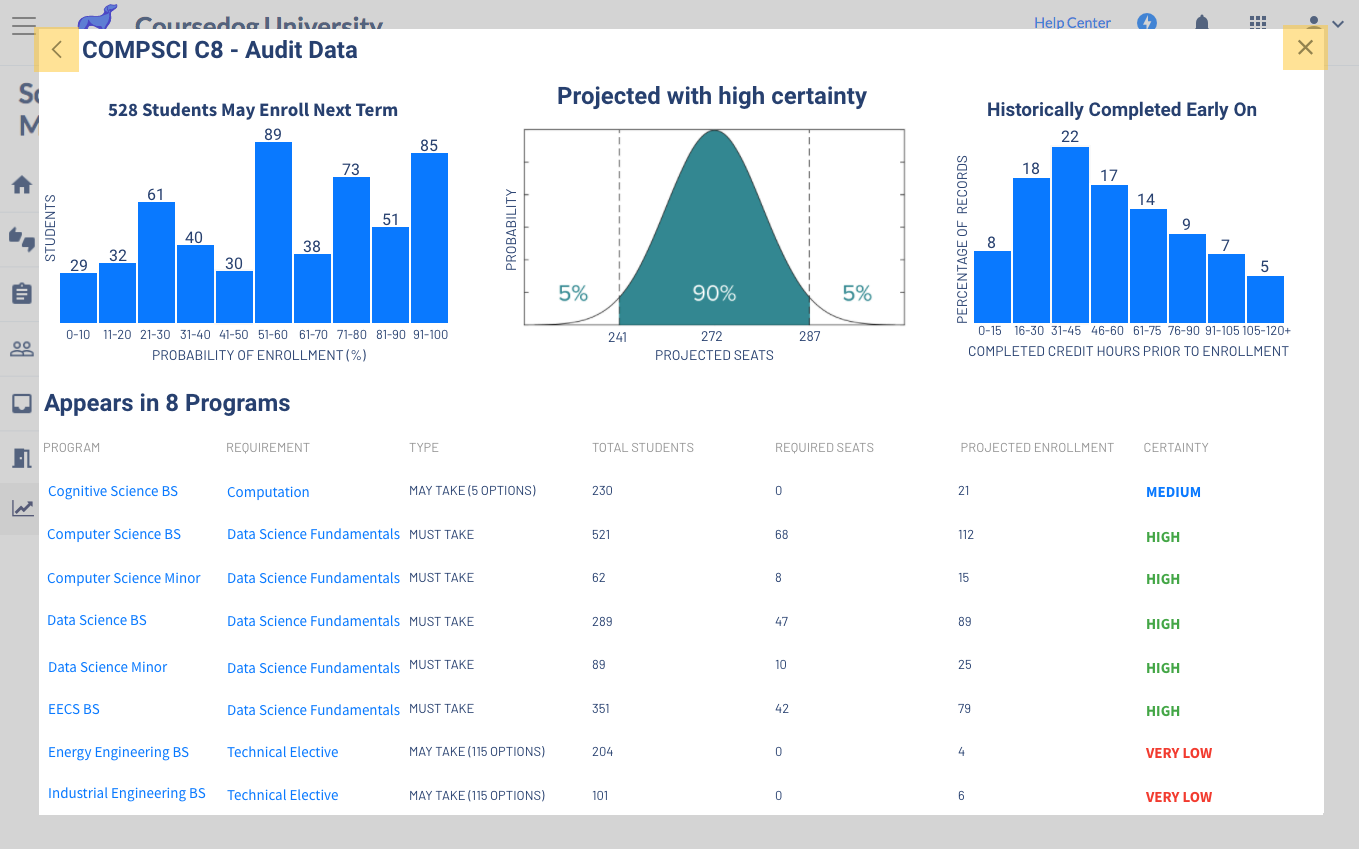The image size is (1359, 849).
Task: Open notifications bell in the header
Action: pos(1202,22)
